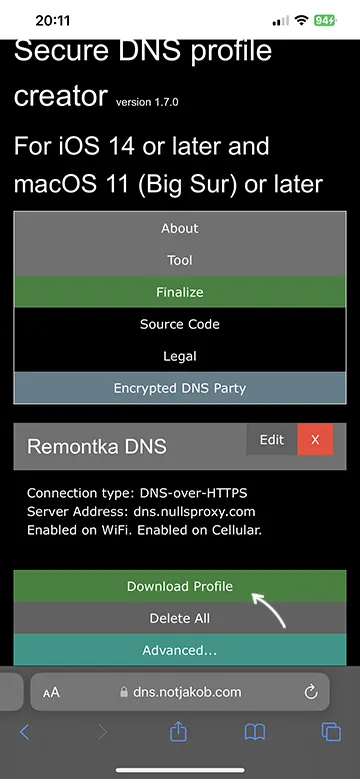Image resolution: width=360 pixels, height=779 pixels.
Task: Remove Remontka DNS with the red X
Action: tap(315, 440)
